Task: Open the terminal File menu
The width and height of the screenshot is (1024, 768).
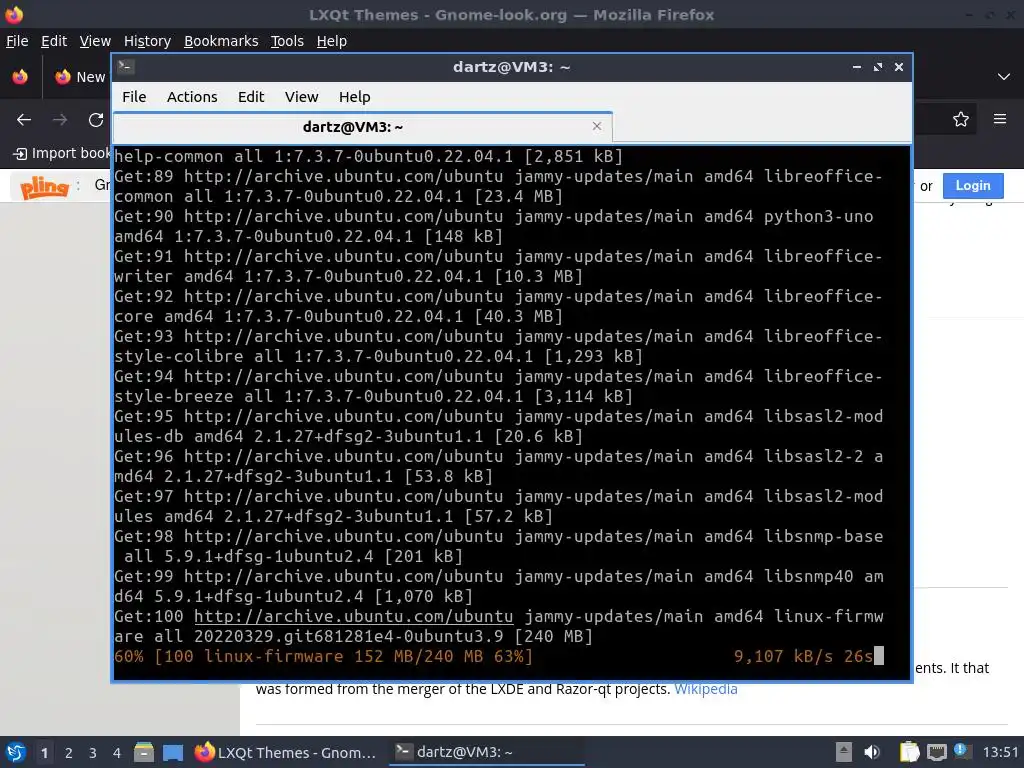Action: pyautogui.click(x=134, y=97)
